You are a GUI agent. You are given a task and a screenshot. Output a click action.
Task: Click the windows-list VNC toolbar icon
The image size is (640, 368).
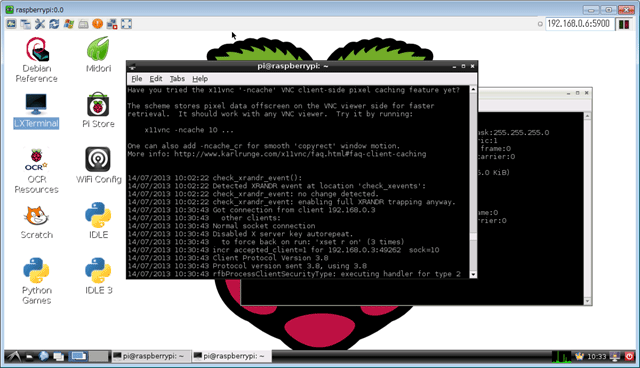25,24
